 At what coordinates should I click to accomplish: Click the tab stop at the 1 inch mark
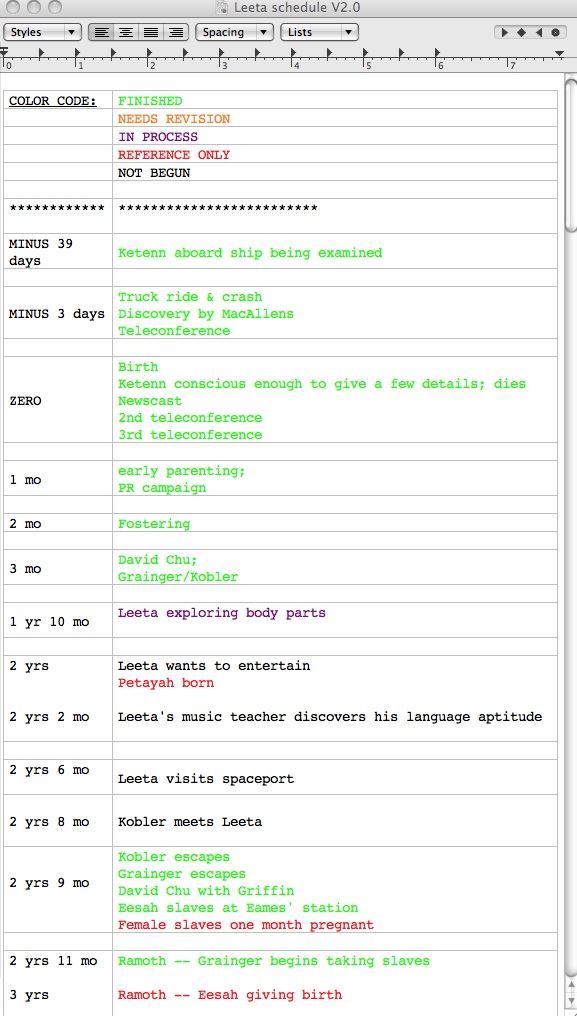78,52
